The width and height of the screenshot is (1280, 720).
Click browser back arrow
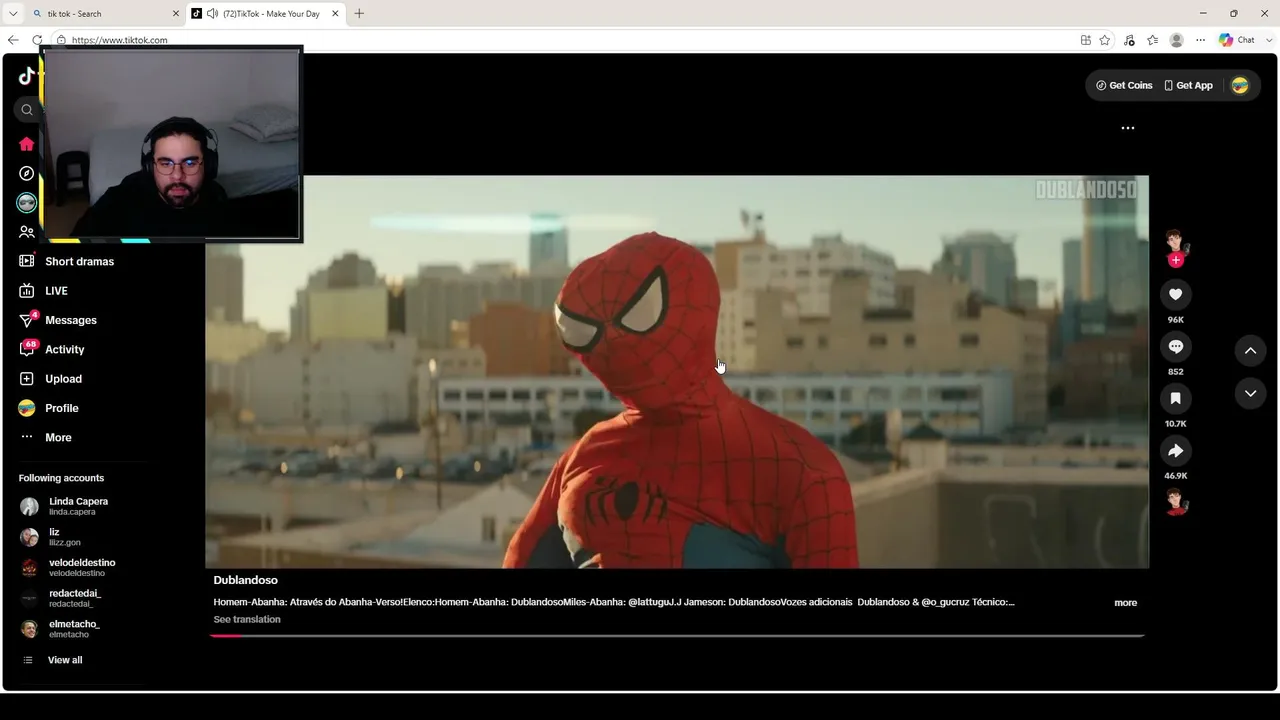[x=13, y=40]
